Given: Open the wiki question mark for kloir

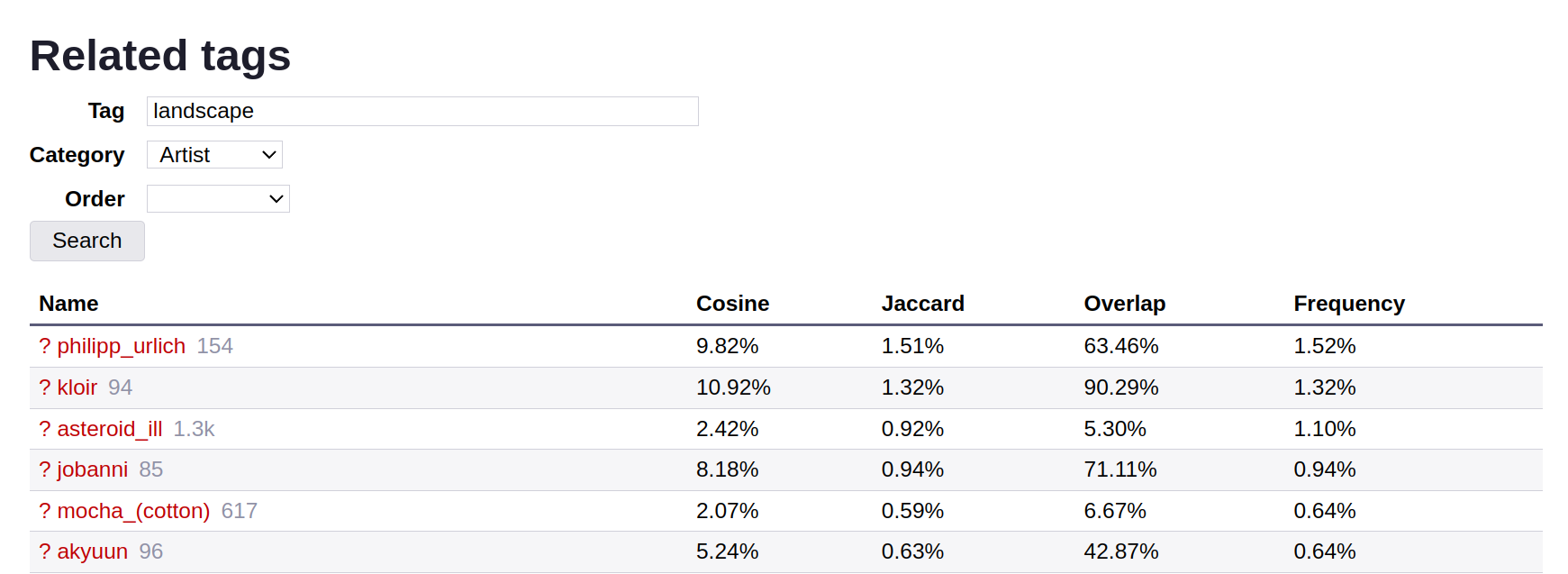Looking at the screenshot, I should coord(45,387).
